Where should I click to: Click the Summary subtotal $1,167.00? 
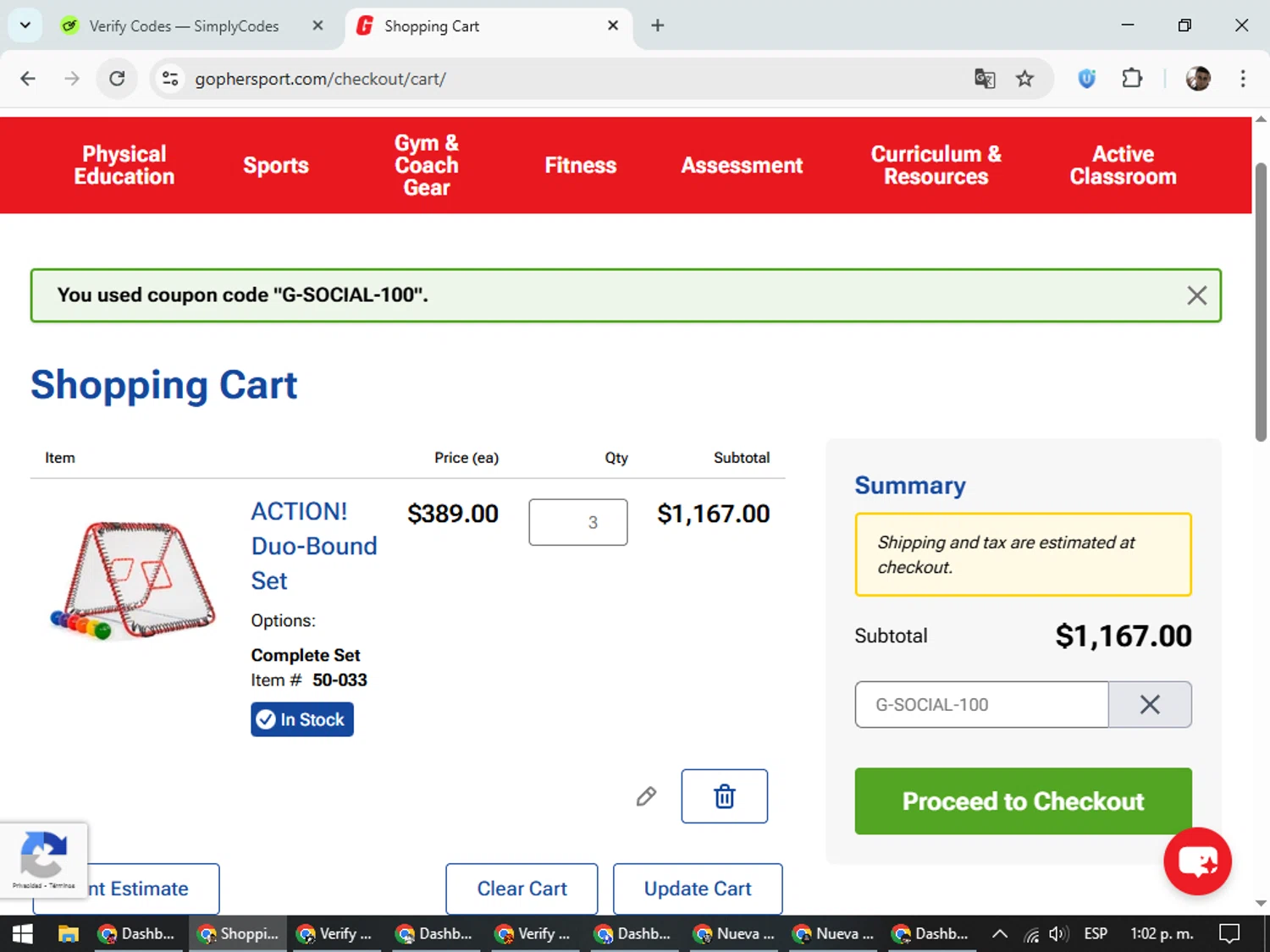1123,636
